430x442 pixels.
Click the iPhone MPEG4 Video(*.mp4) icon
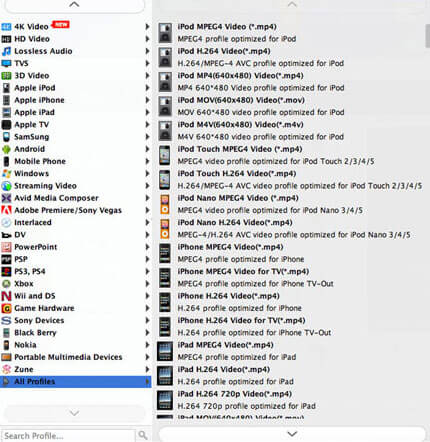click(165, 253)
